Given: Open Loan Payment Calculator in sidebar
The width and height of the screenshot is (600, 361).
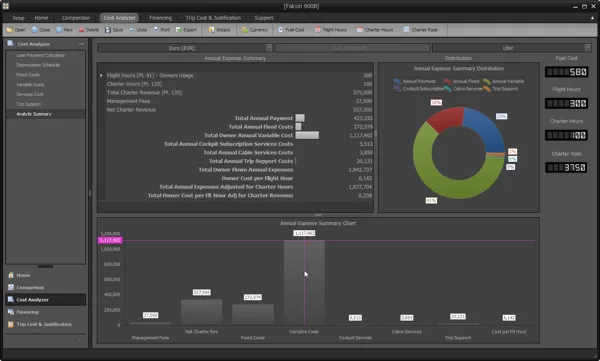Looking at the screenshot, I should (x=40, y=55).
